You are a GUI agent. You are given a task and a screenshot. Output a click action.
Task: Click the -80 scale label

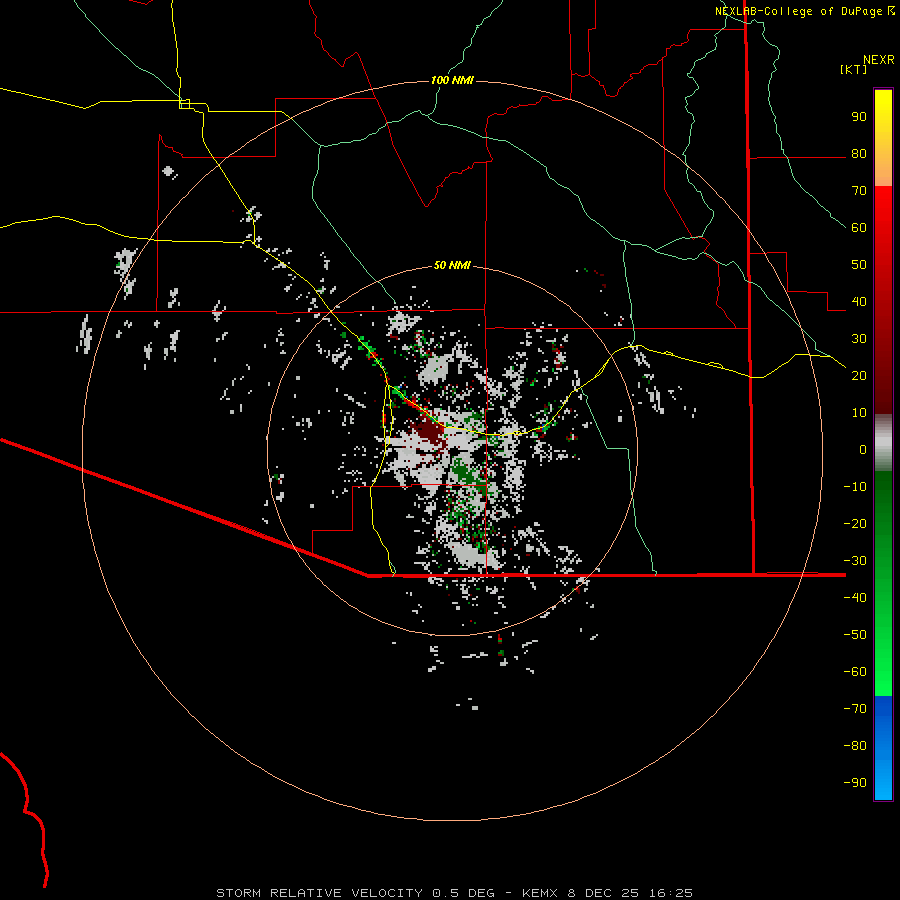click(x=855, y=746)
